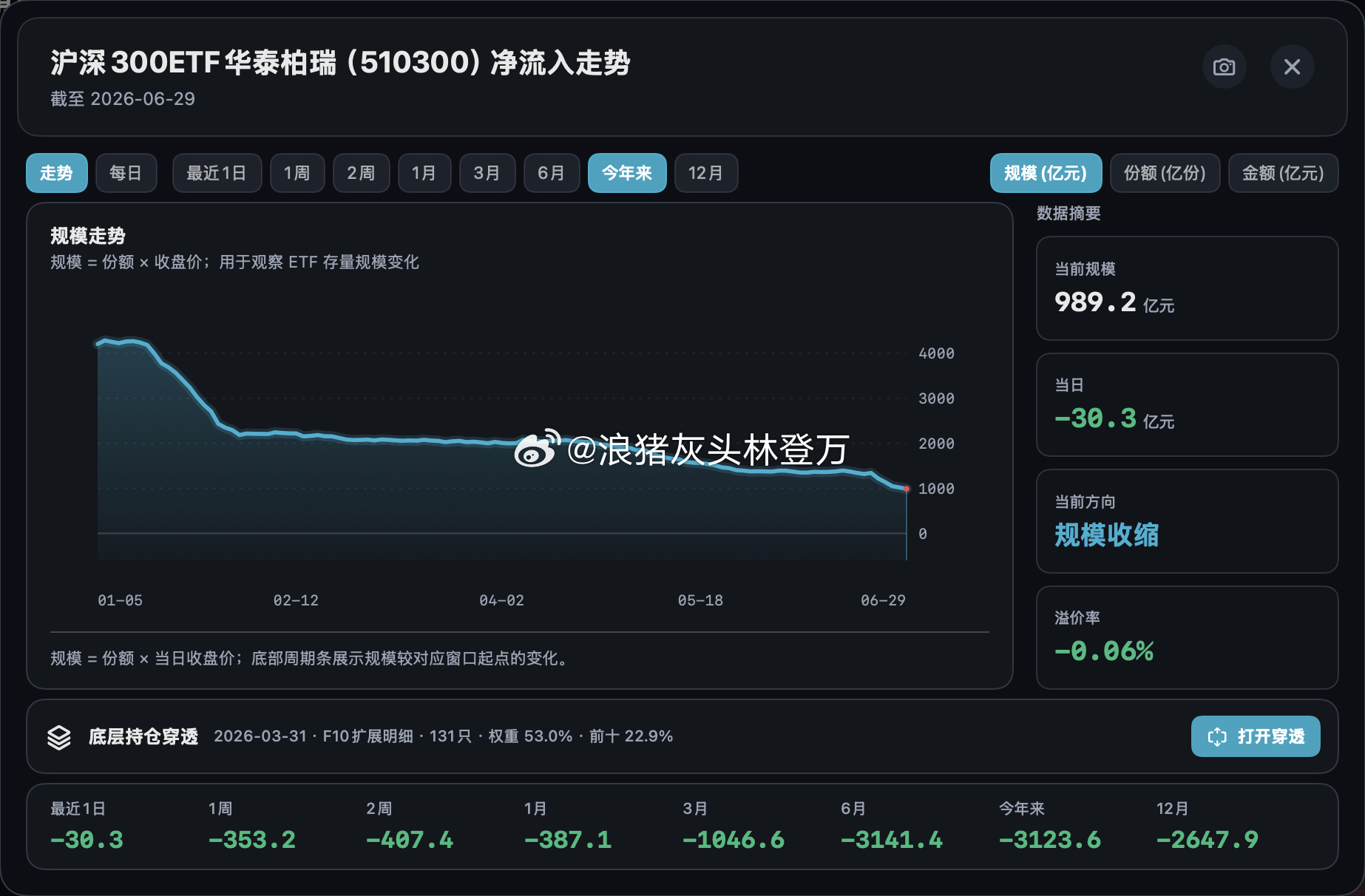Select the 走势 view tab

[x=57, y=173]
